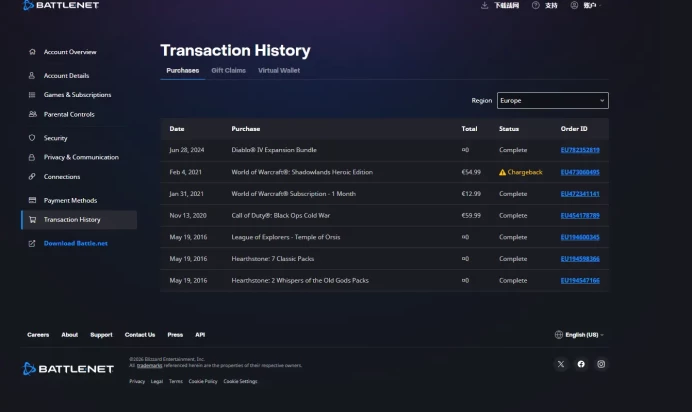Open the WoW Subscription 1 Month order ID
This screenshot has width=692, height=412.
(580, 194)
